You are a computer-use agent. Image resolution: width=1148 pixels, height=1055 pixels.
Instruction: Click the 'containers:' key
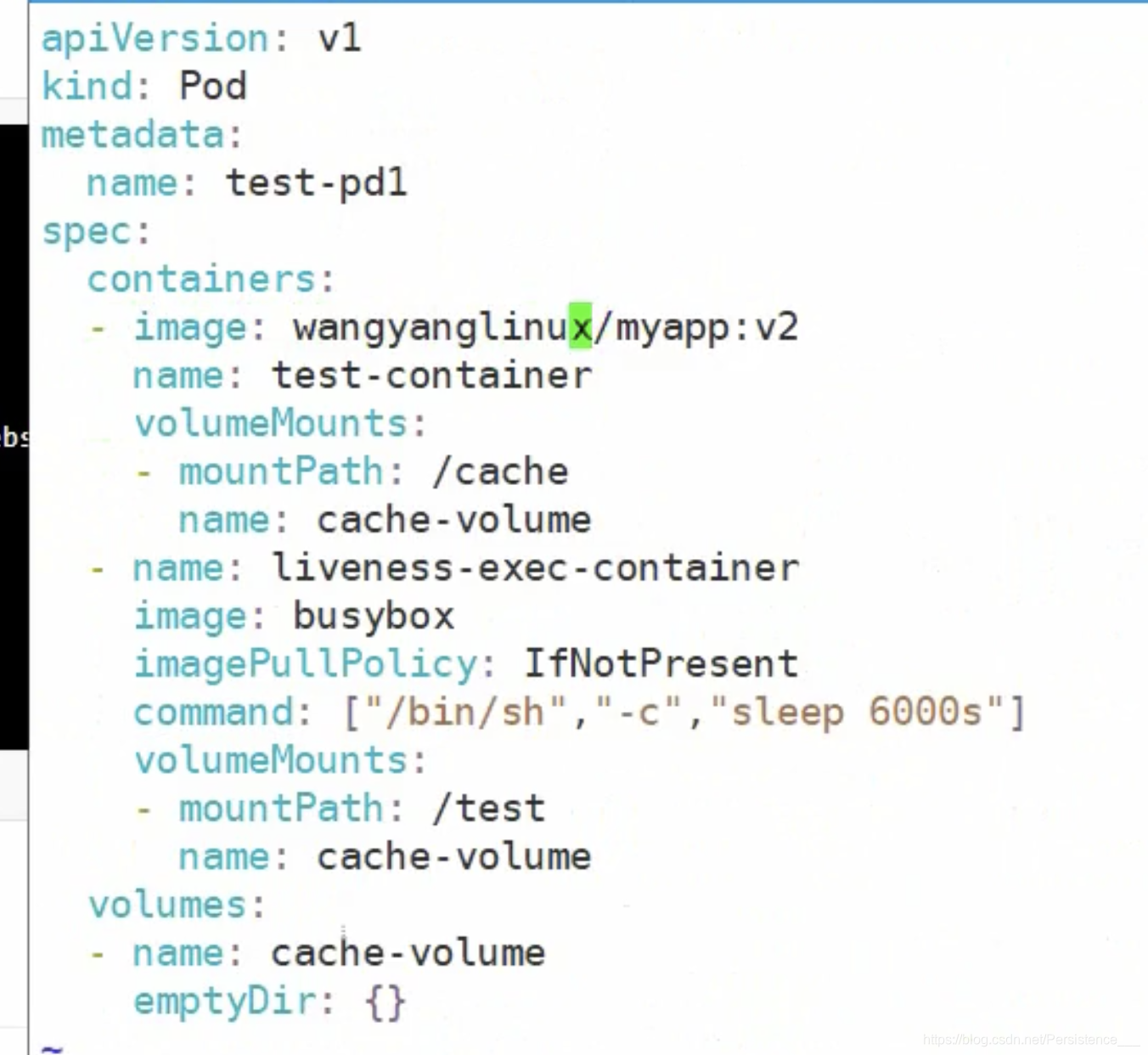(211, 279)
